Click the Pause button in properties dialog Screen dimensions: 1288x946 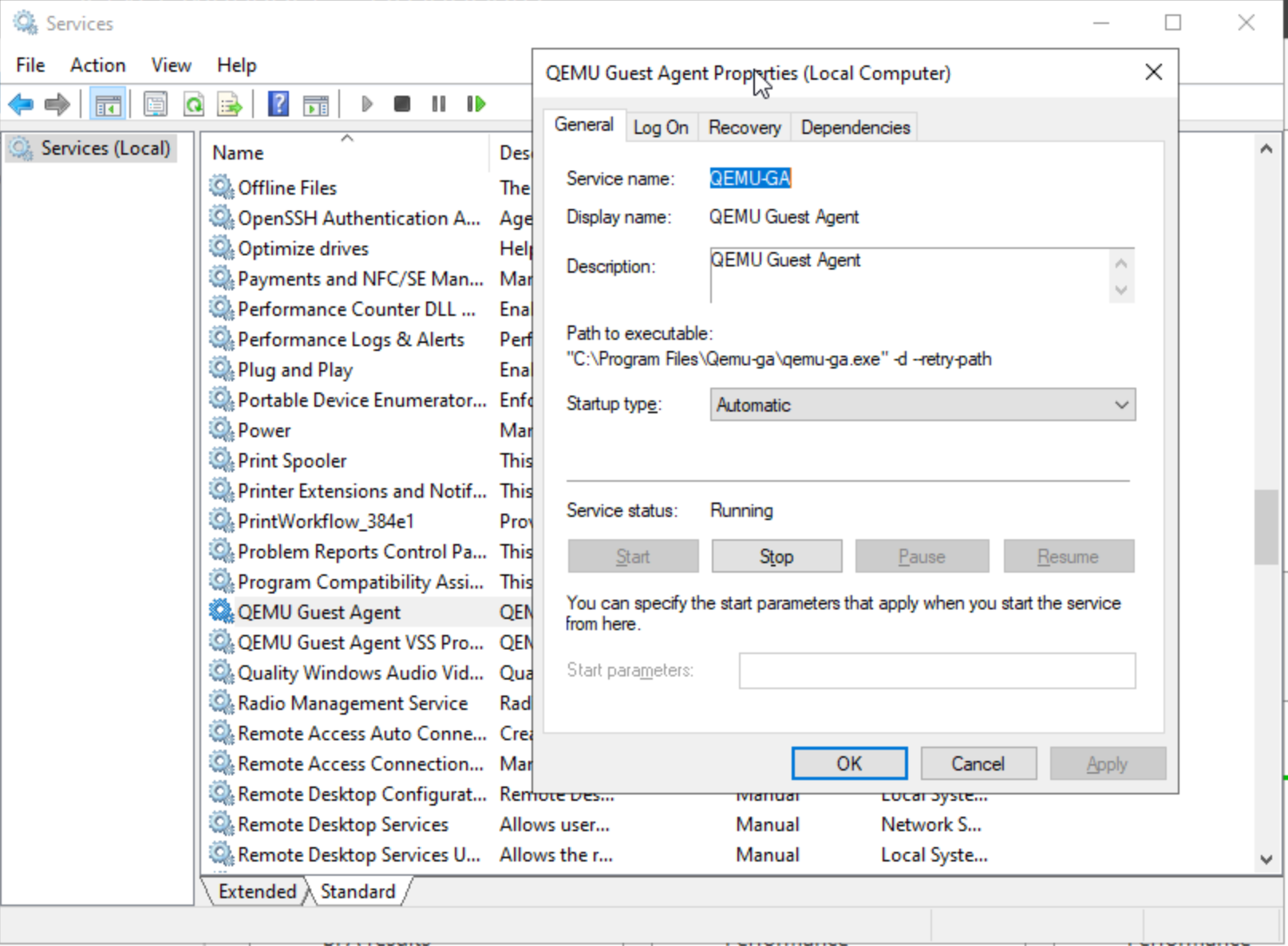click(x=922, y=556)
